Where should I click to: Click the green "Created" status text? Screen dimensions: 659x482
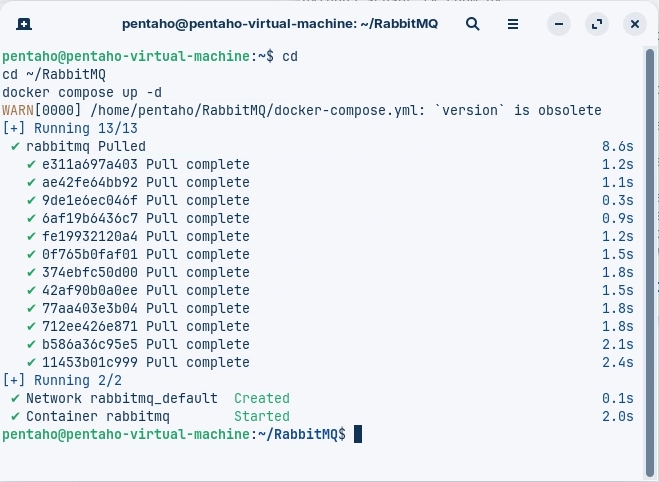tap(261, 398)
